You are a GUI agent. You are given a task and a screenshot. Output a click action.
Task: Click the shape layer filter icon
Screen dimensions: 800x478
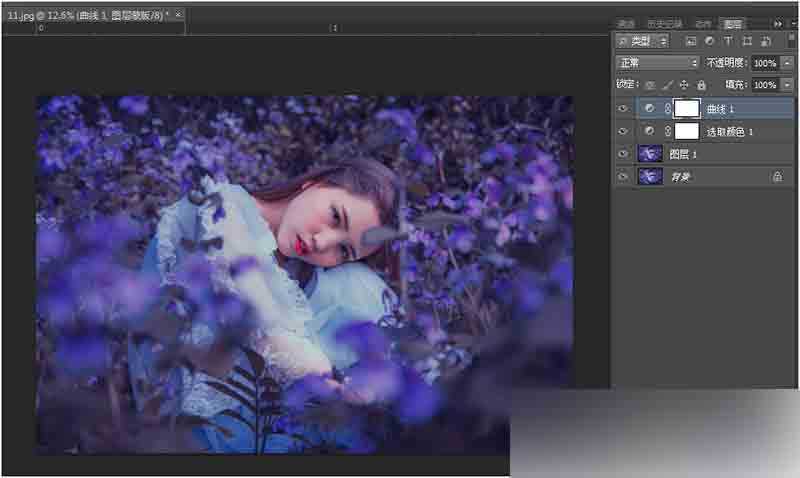pos(747,41)
